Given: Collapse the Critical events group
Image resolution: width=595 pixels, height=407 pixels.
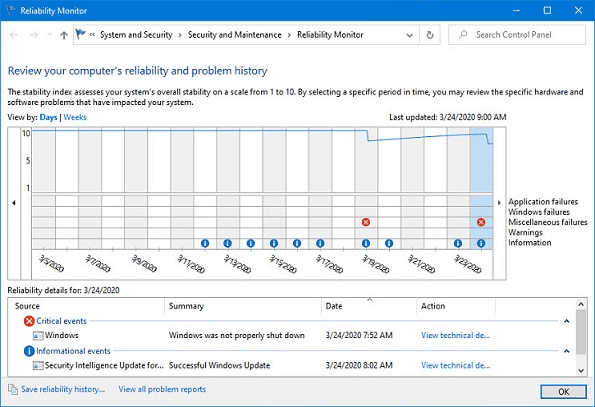Looking at the screenshot, I should pos(567,321).
